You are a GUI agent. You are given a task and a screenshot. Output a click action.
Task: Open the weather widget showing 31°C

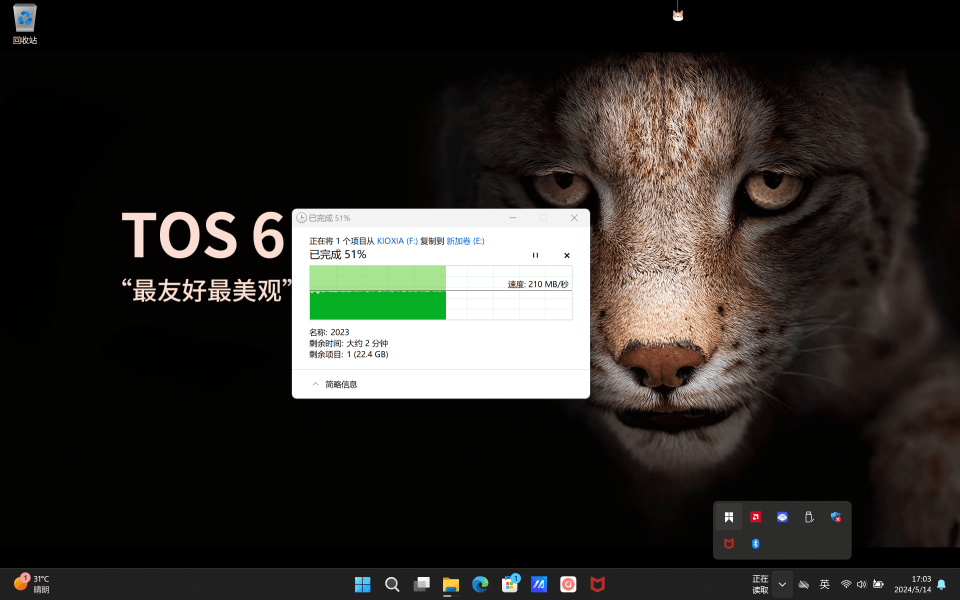(32, 583)
